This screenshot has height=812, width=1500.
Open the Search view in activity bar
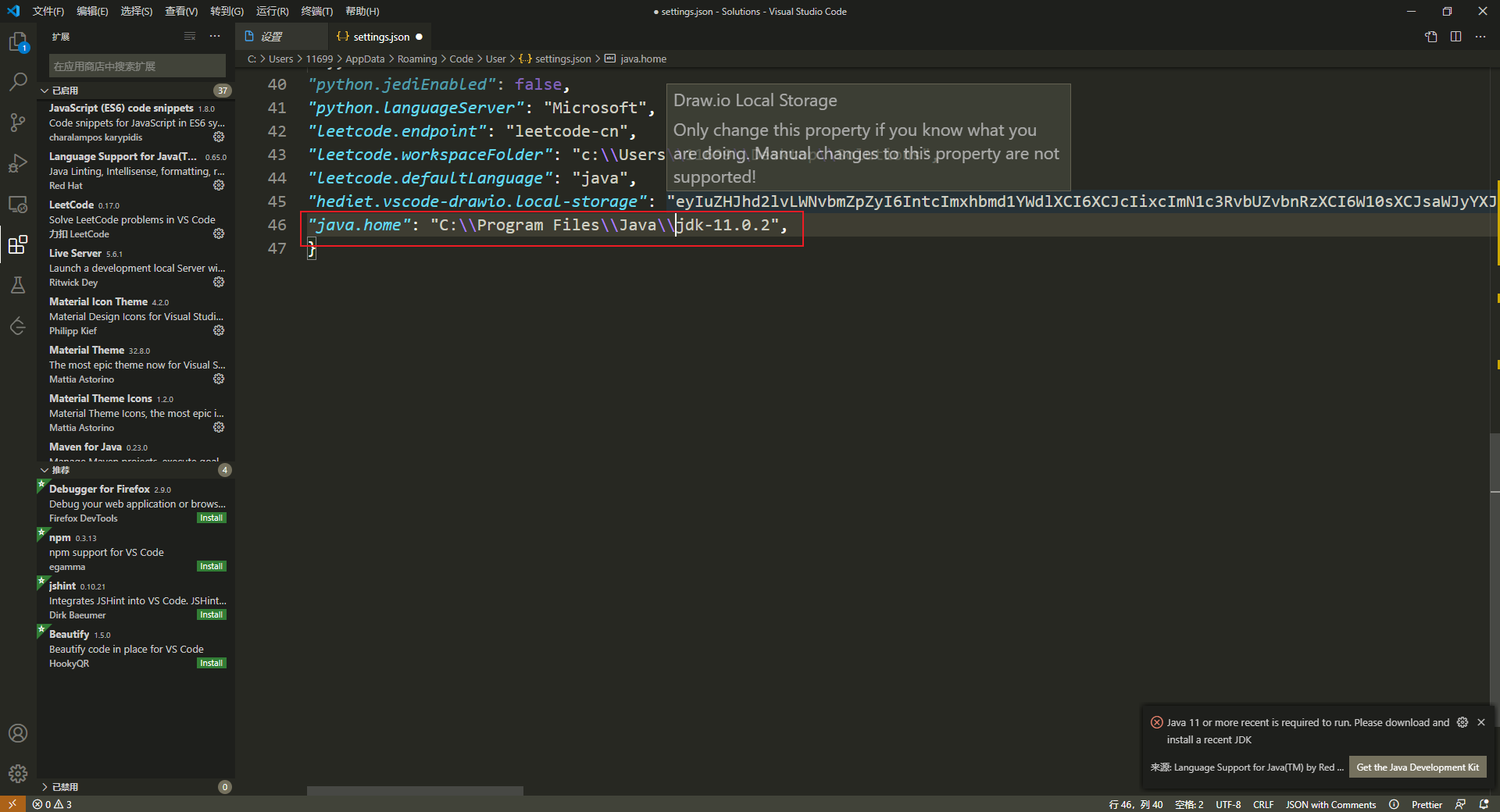[x=18, y=81]
